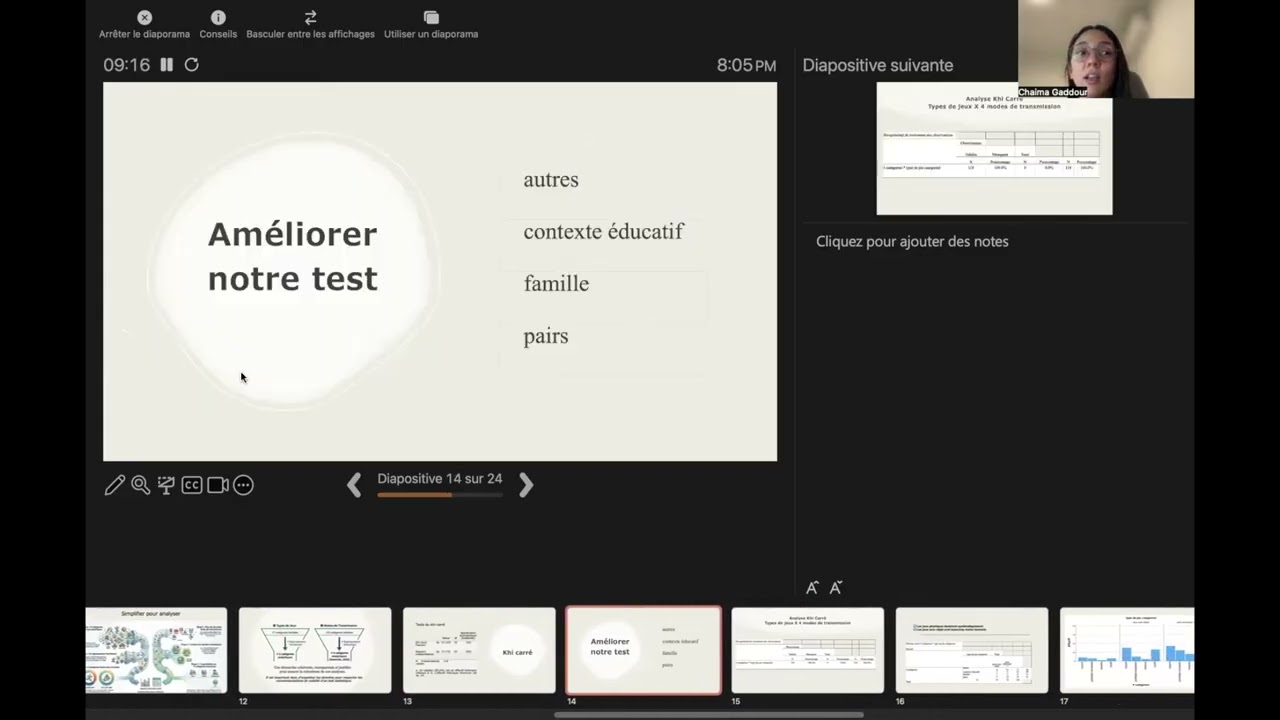Screen dimensions: 1280x720
Task: Select slide 17 chart thumbnail
Action: pos(1127,650)
